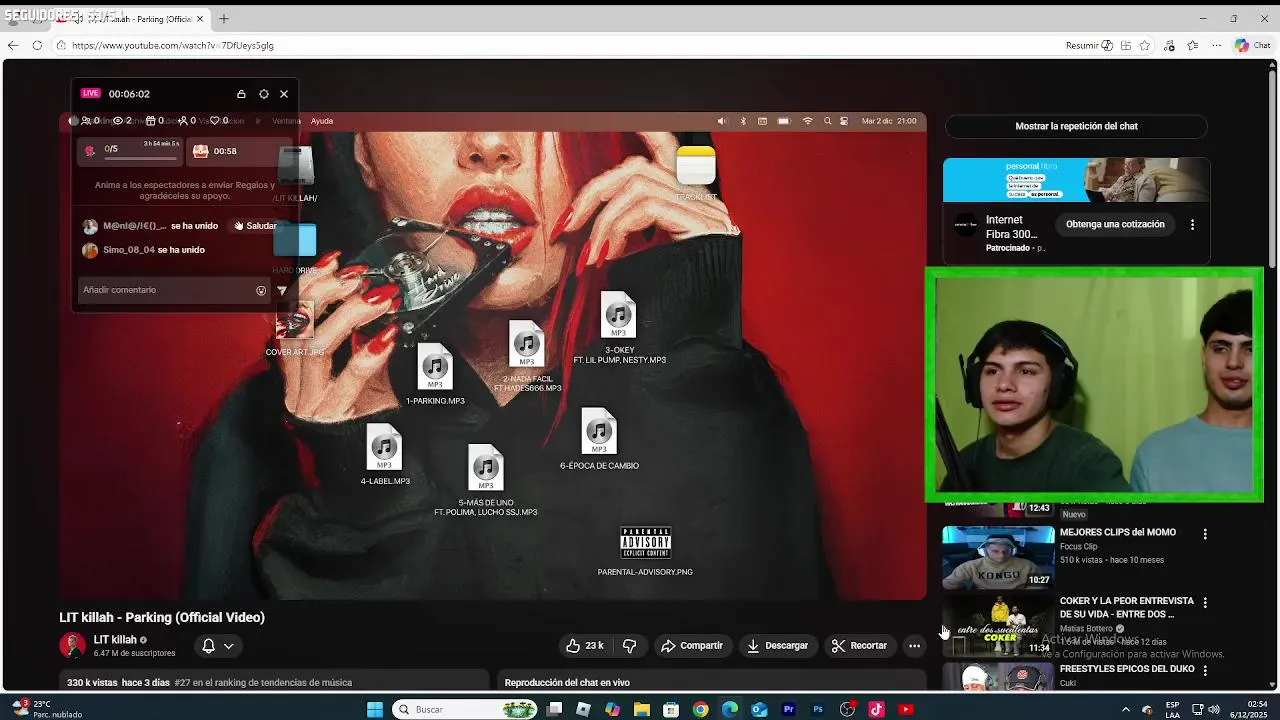Click the Recortar clip button

pyautogui.click(x=859, y=646)
